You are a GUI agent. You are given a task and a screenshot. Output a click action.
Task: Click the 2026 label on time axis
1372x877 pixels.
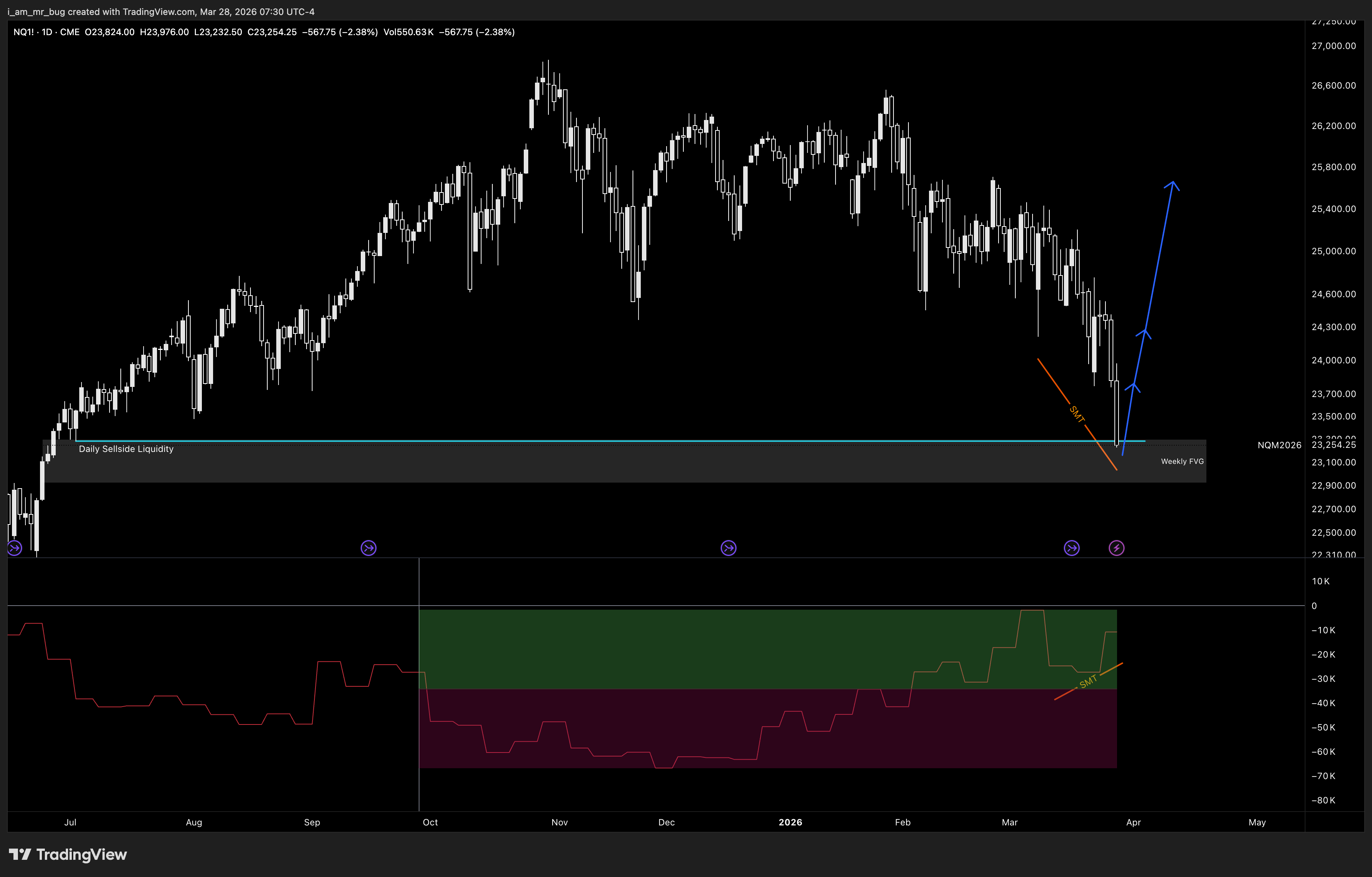pos(790,822)
